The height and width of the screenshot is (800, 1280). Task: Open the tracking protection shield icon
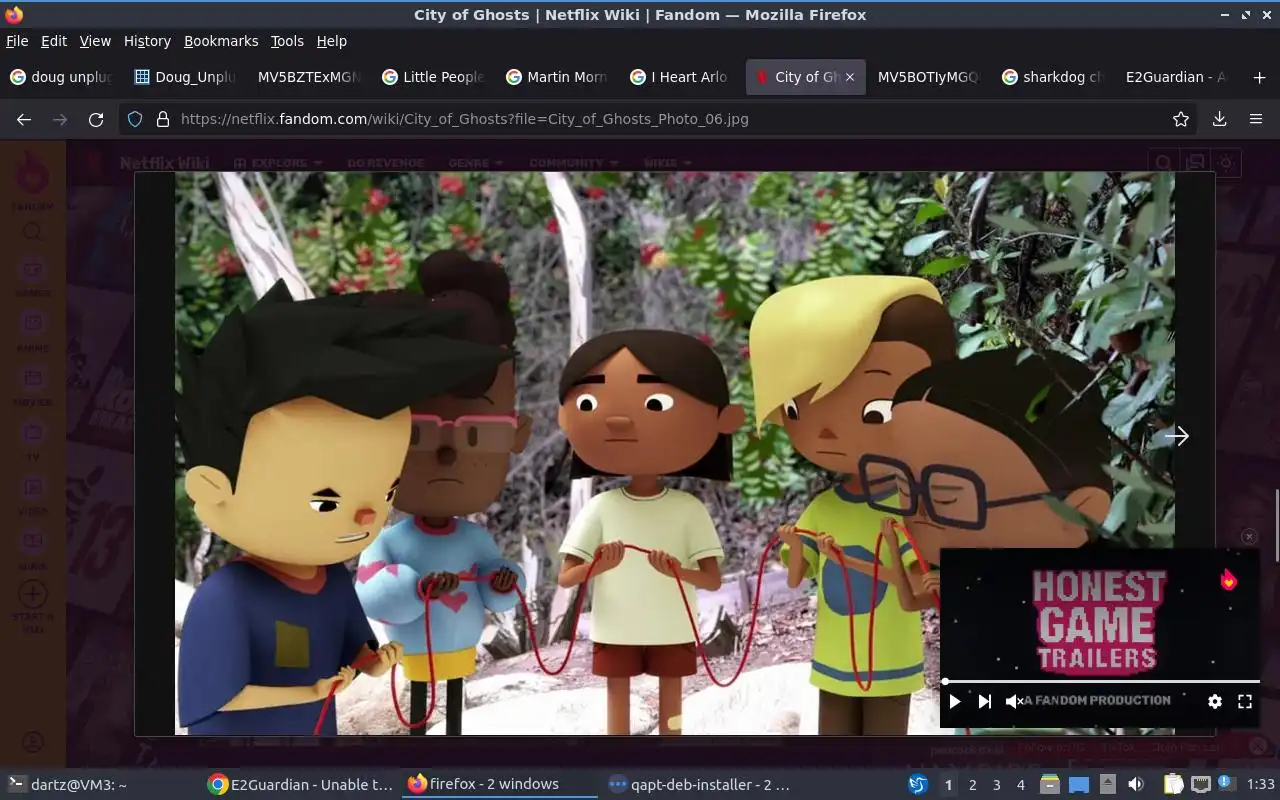tap(135, 119)
